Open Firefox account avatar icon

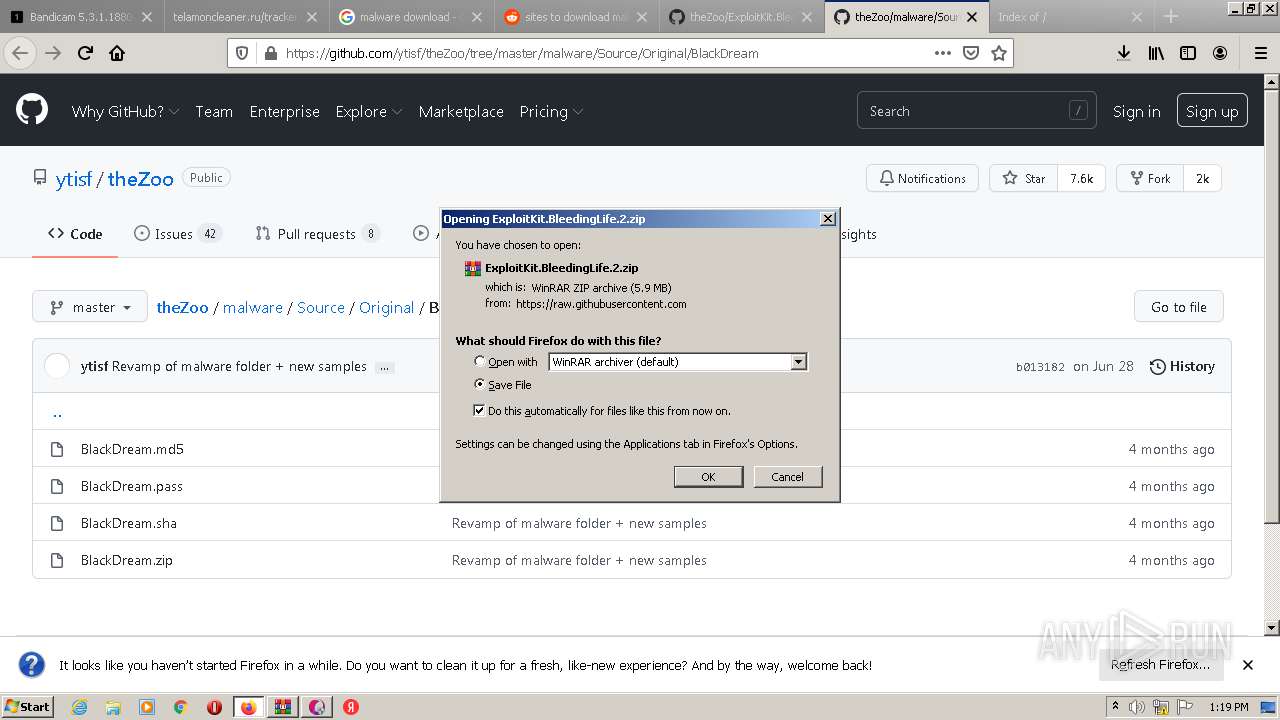tap(1220, 53)
